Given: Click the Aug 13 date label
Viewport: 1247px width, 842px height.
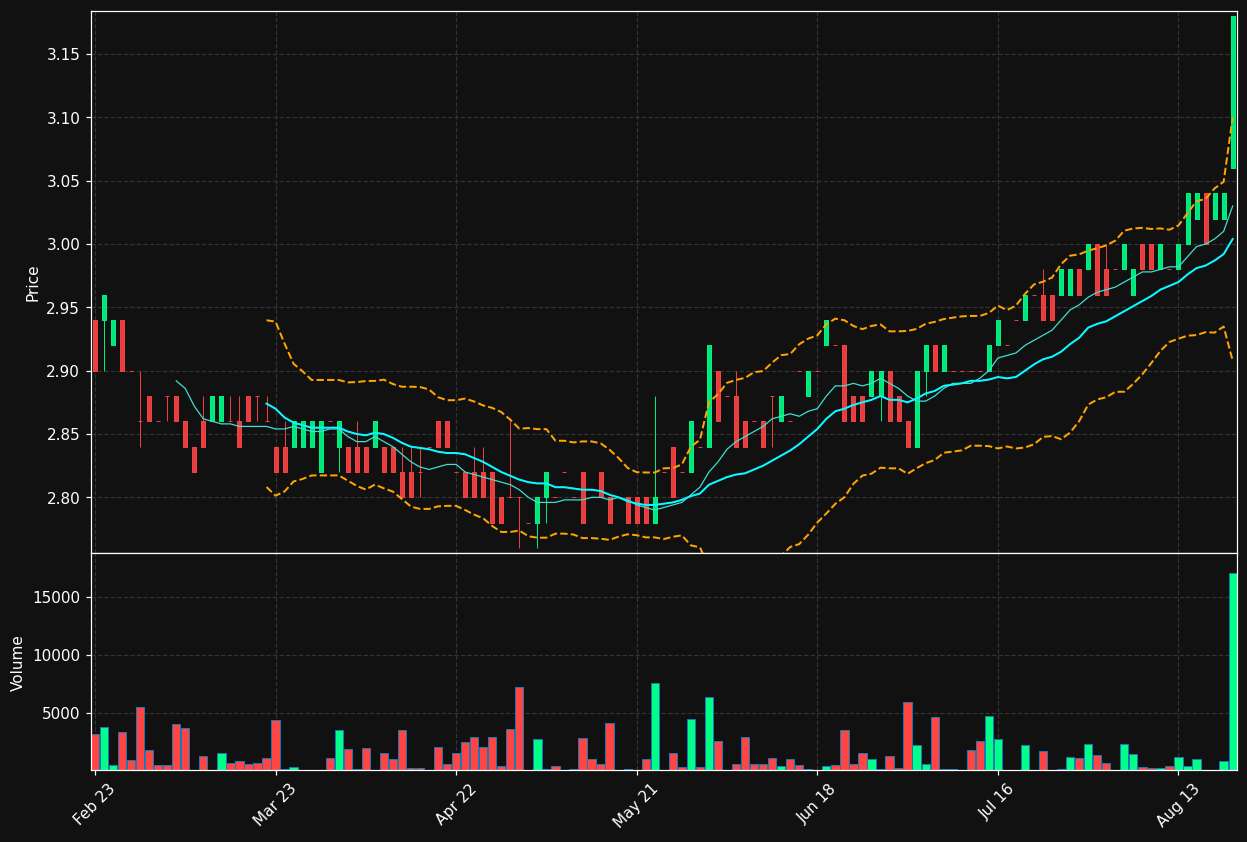Looking at the screenshot, I should coord(1177,804).
